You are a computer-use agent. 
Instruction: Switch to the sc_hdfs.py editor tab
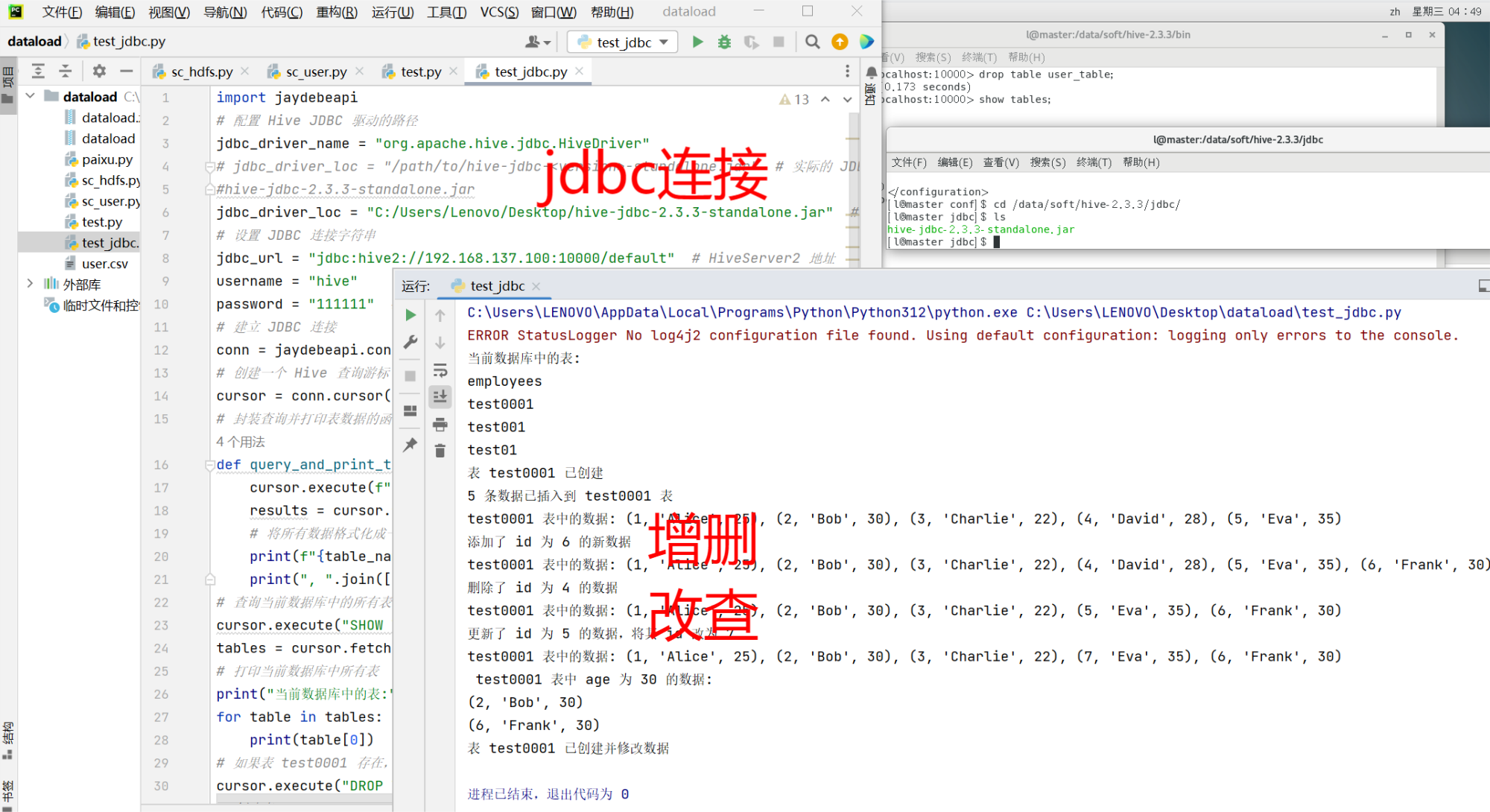(202, 71)
